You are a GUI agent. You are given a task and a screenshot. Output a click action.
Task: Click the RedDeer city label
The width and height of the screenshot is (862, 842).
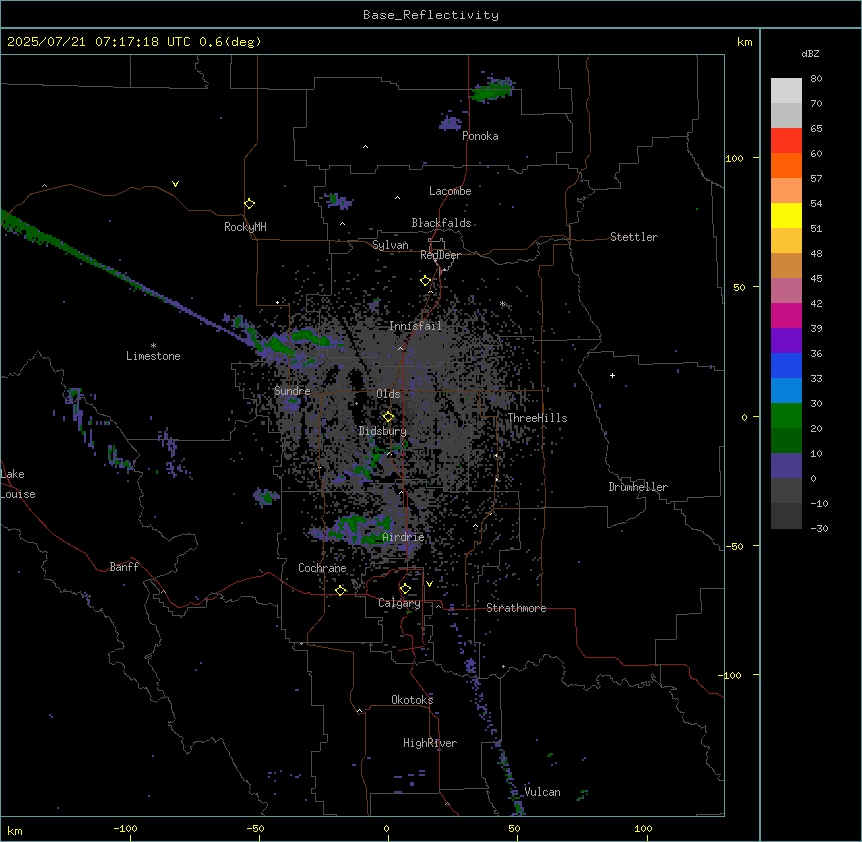[x=440, y=255]
